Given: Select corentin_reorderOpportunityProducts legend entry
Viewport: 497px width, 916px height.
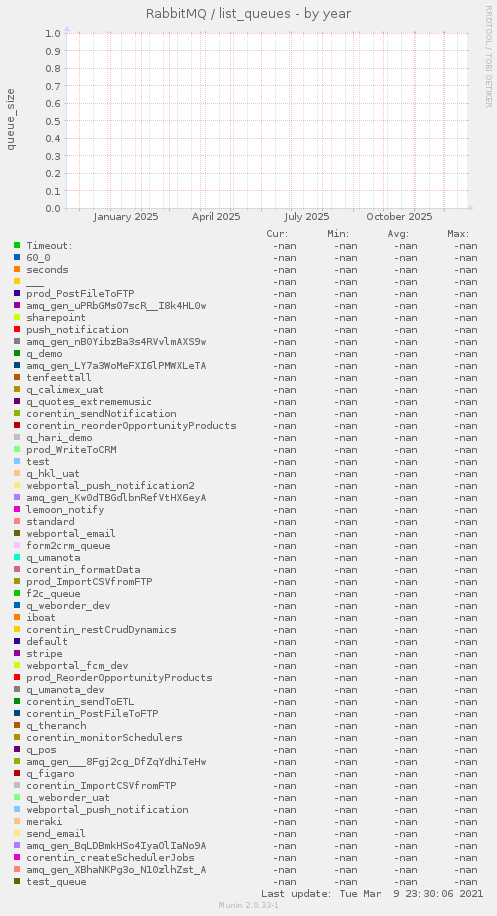Looking at the screenshot, I should pos(131,425).
